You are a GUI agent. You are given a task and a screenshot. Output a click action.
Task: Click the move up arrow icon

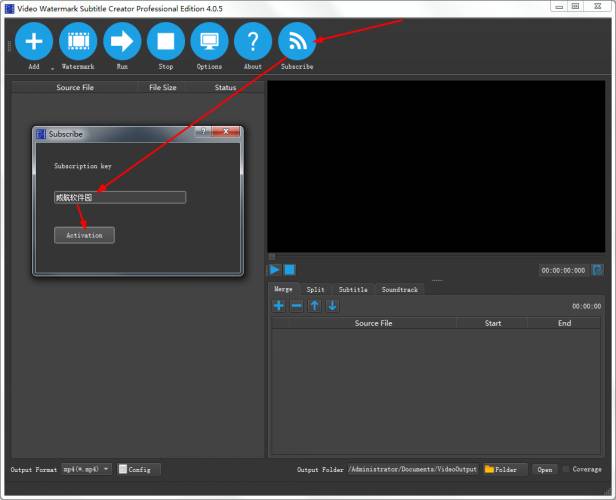pyautogui.click(x=314, y=306)
